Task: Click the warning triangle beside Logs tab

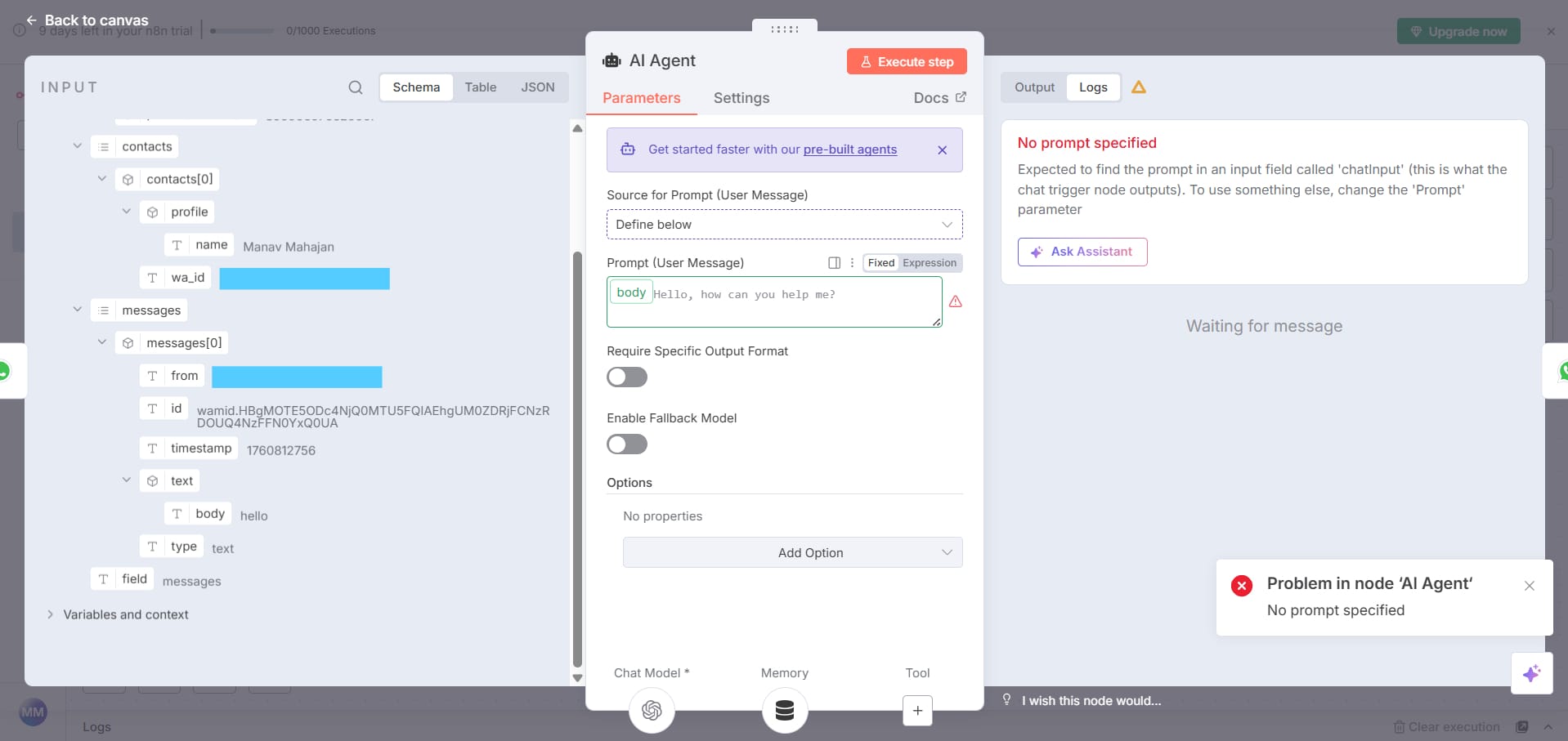Action: (1139, 87)
